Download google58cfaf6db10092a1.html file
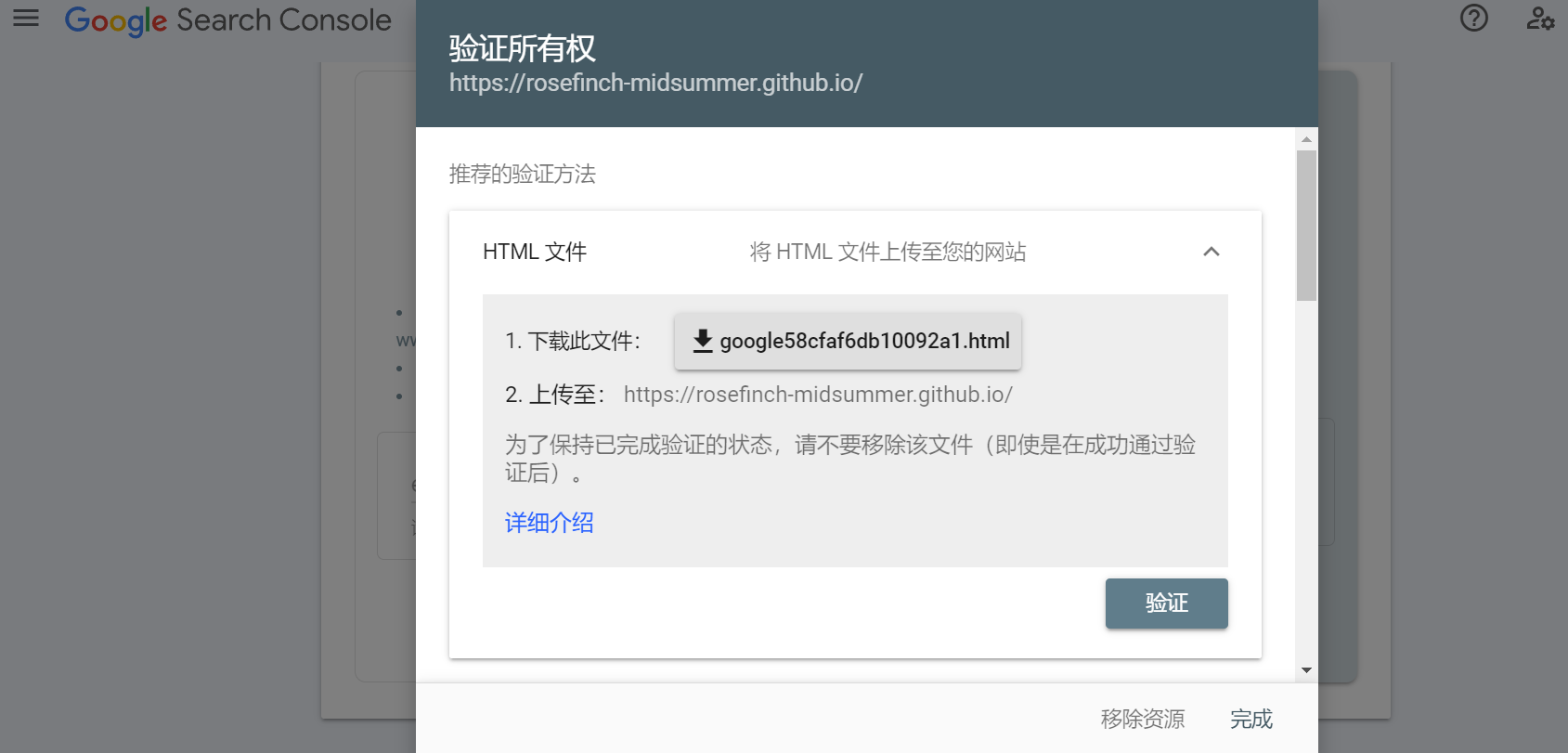The height and width of the screenshot is (753, 1568). pos(849,341)
